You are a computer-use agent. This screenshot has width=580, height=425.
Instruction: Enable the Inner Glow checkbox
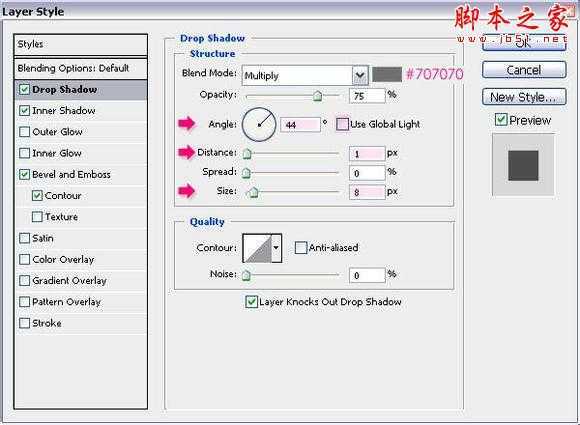click(24, 153)
